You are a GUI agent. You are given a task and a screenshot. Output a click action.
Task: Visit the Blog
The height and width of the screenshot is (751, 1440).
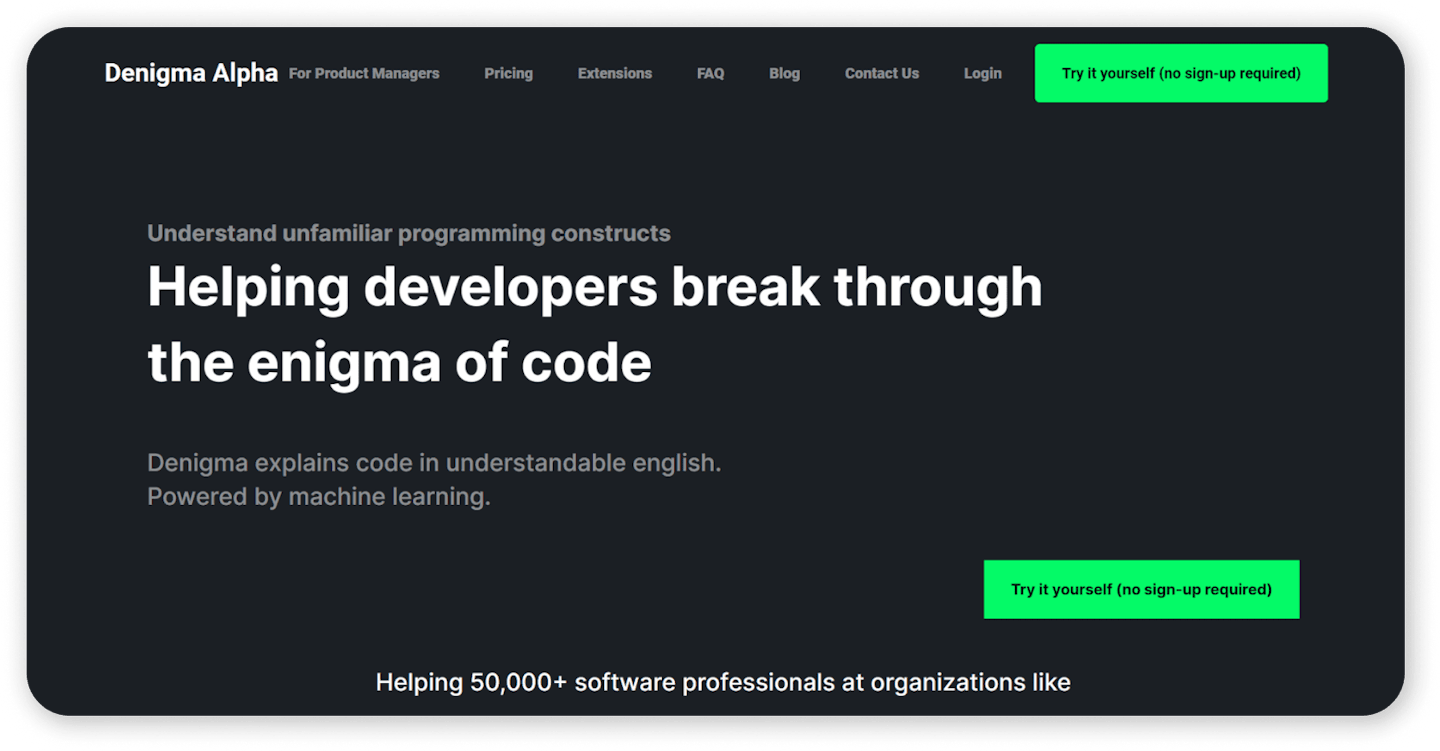pos(784,73)
